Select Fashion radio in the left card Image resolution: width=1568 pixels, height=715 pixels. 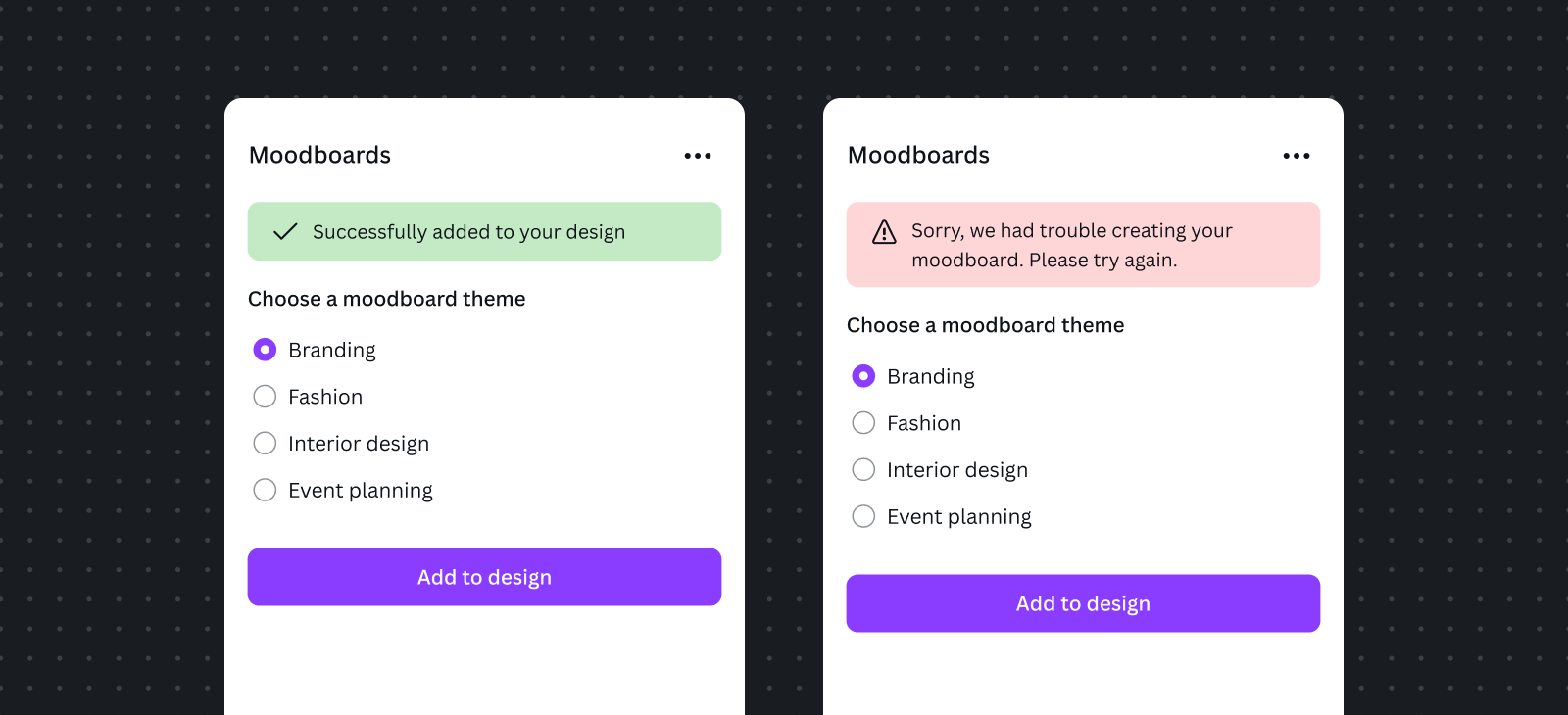pyautogui.click(x=265, y=397)
